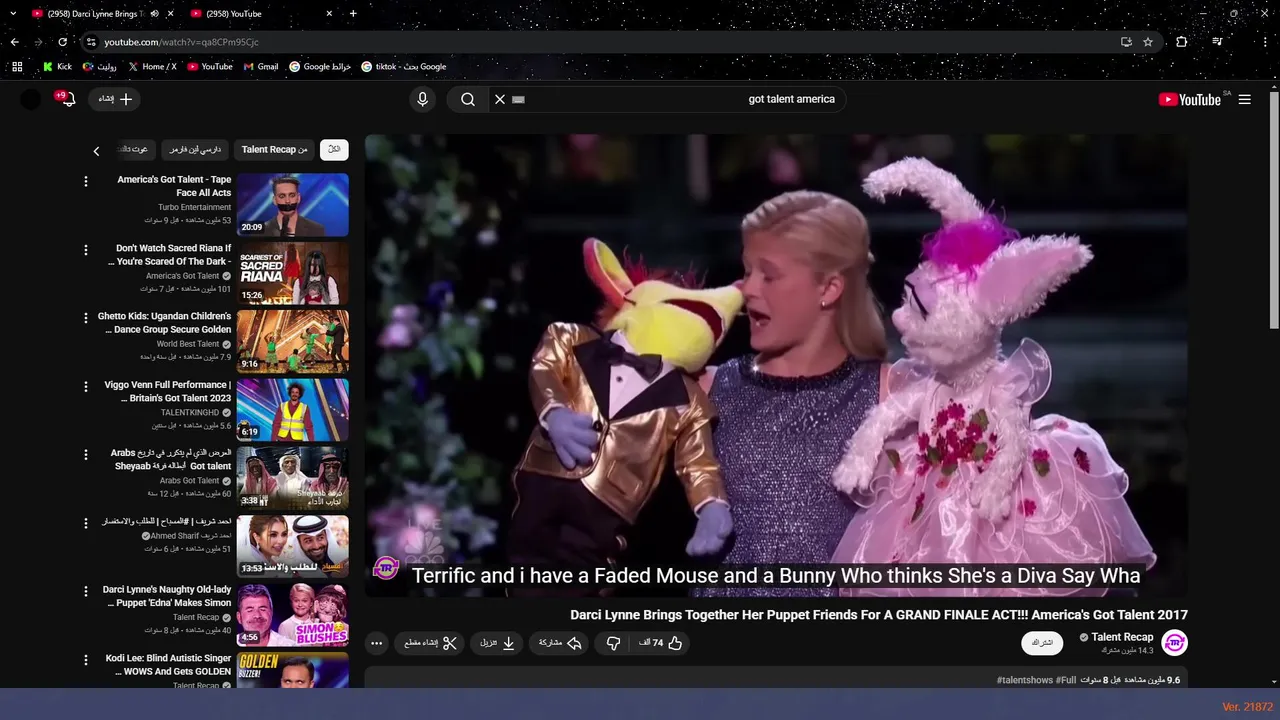The image size is (1280, 720).
Task: Select the All filter chip
Action: click(334, 150)
